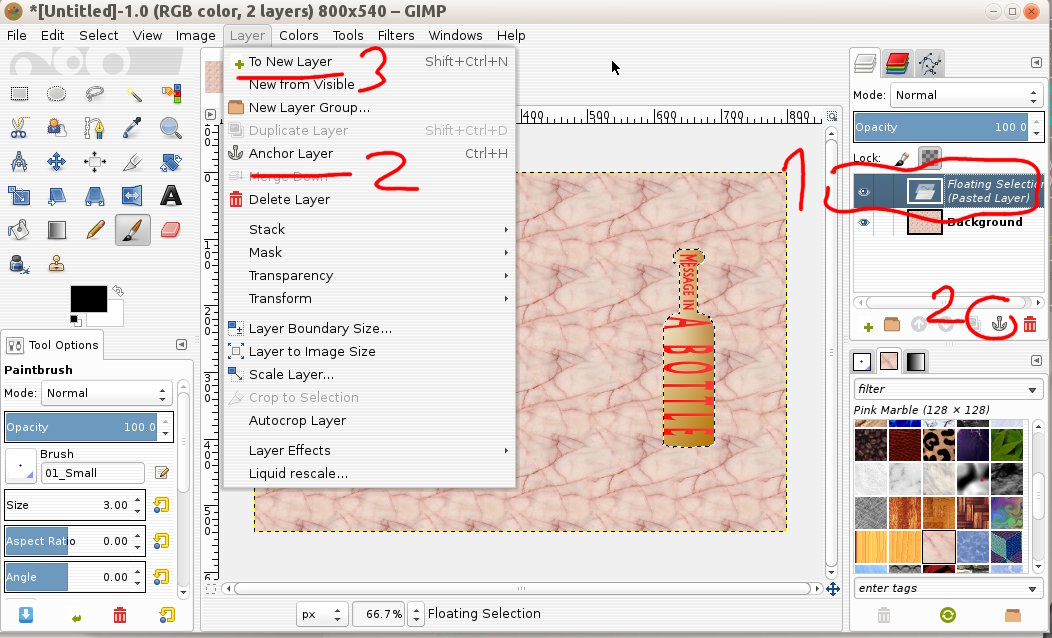Select the Eraser tool
Viewport: 1052px width, 638px height.
(171, 229)
